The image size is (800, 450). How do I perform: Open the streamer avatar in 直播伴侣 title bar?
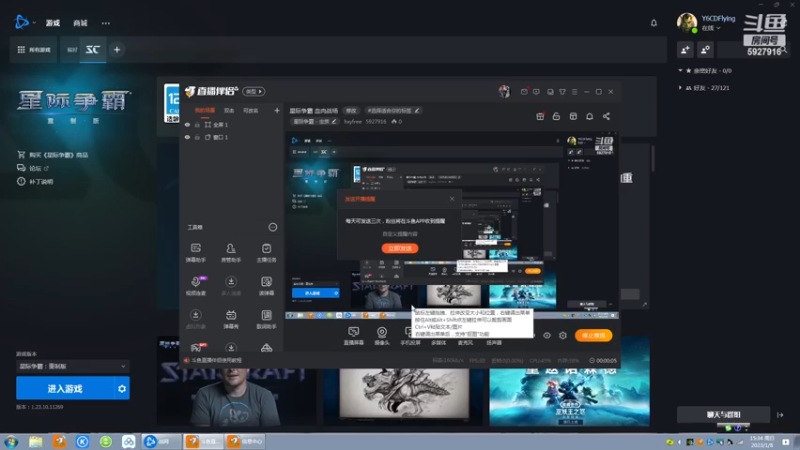504,91
